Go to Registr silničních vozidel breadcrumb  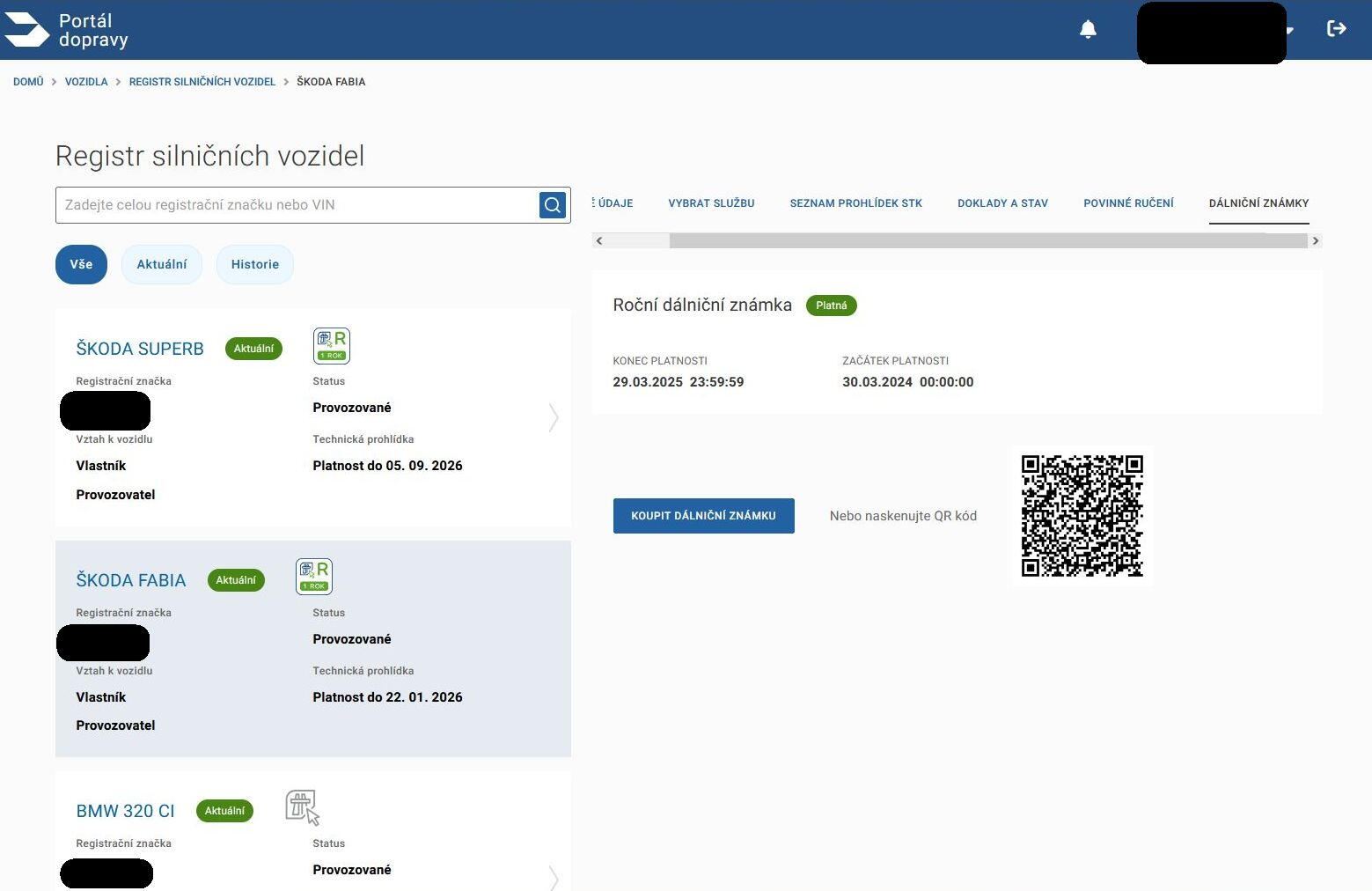point(202,82)
